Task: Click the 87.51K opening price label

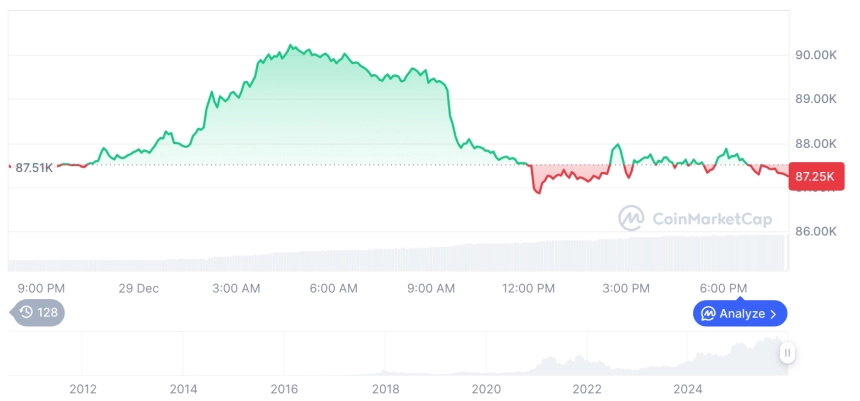Action: click(33, 167)
